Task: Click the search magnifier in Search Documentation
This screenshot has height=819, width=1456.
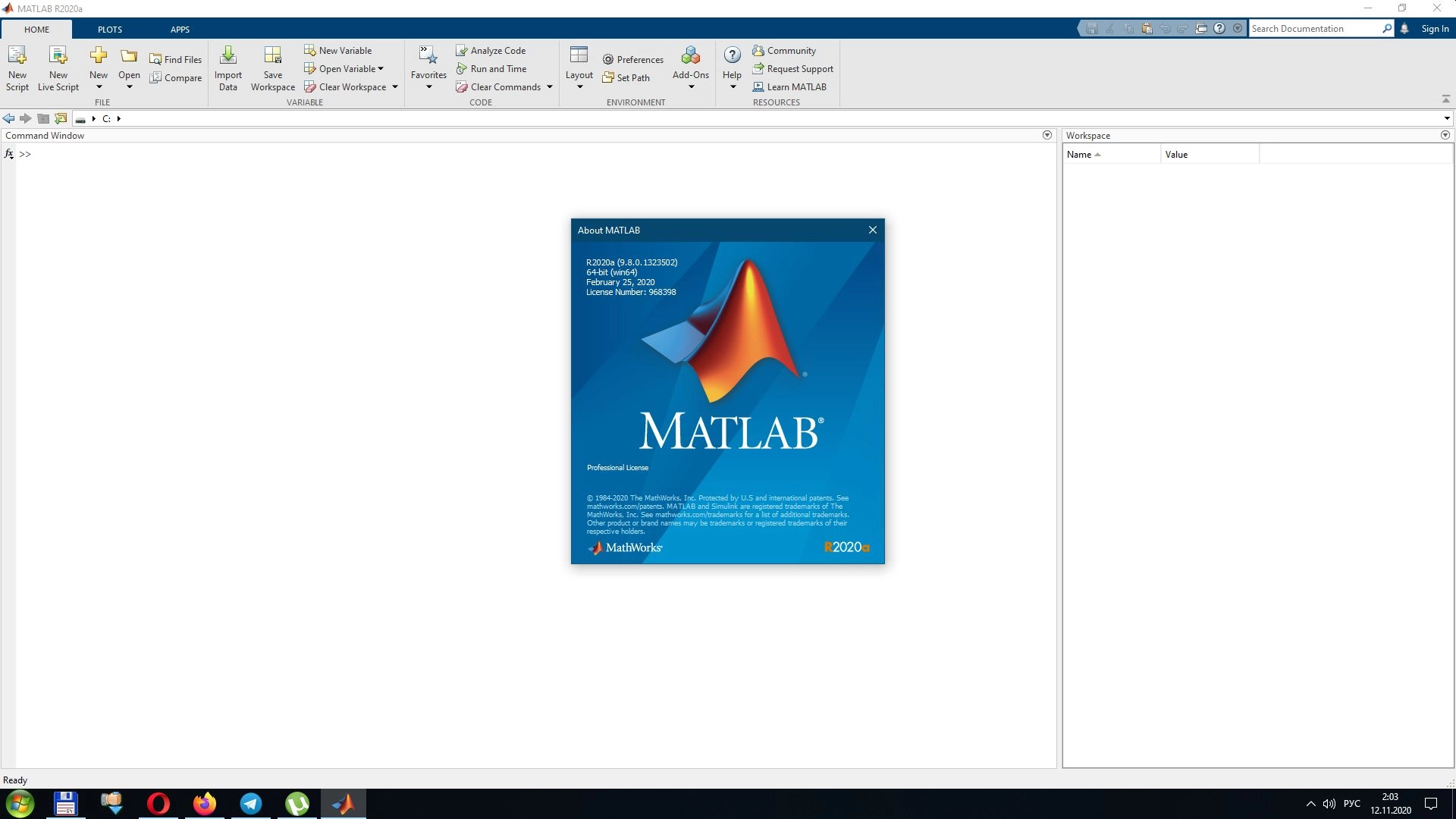Action: pos(1387,28)
